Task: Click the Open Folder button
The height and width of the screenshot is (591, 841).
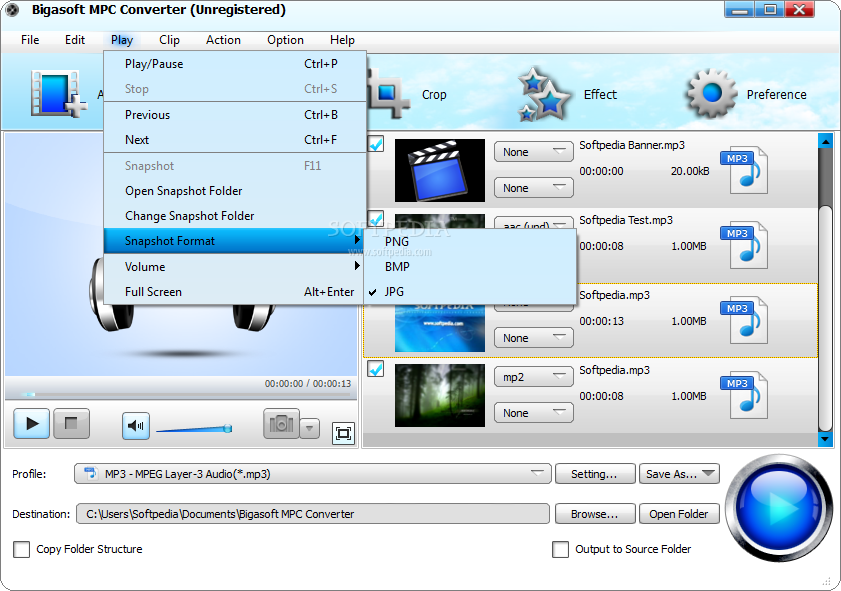Action: point(679,514)
